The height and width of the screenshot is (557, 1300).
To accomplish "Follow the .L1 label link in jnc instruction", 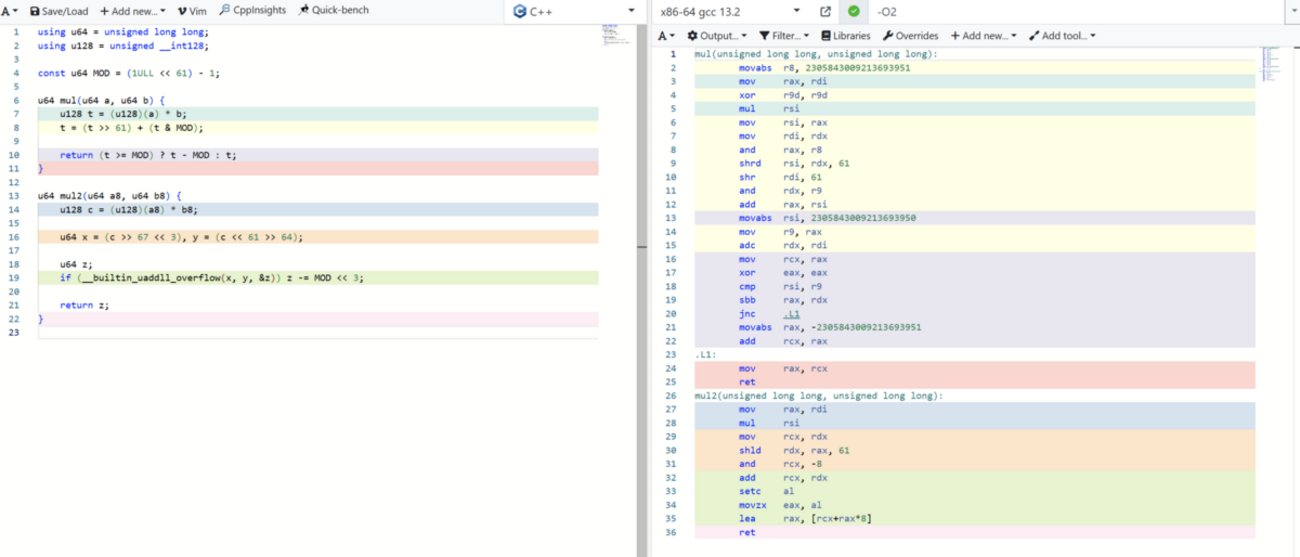I will pyautogui.click(x=791, y=314).
